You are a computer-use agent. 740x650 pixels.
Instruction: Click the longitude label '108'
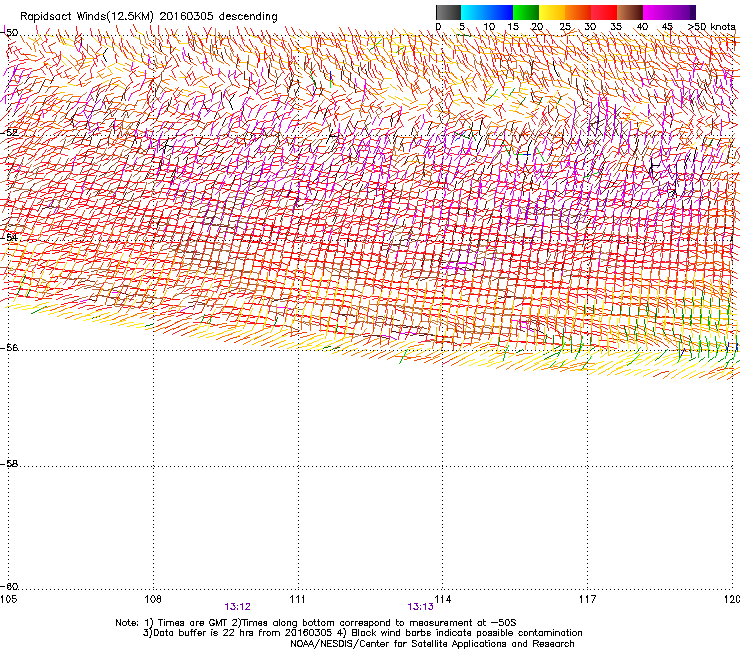[x=153, y=599]
